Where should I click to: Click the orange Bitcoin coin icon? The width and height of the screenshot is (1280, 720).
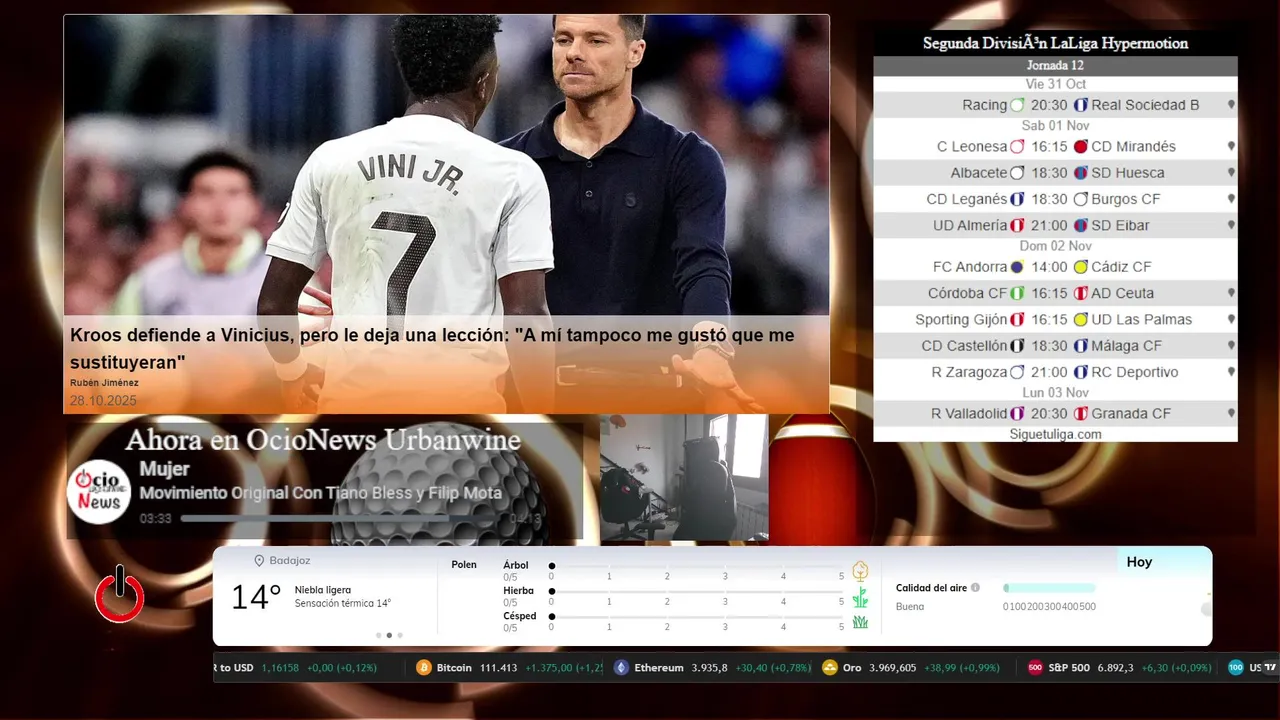[424, 668]
